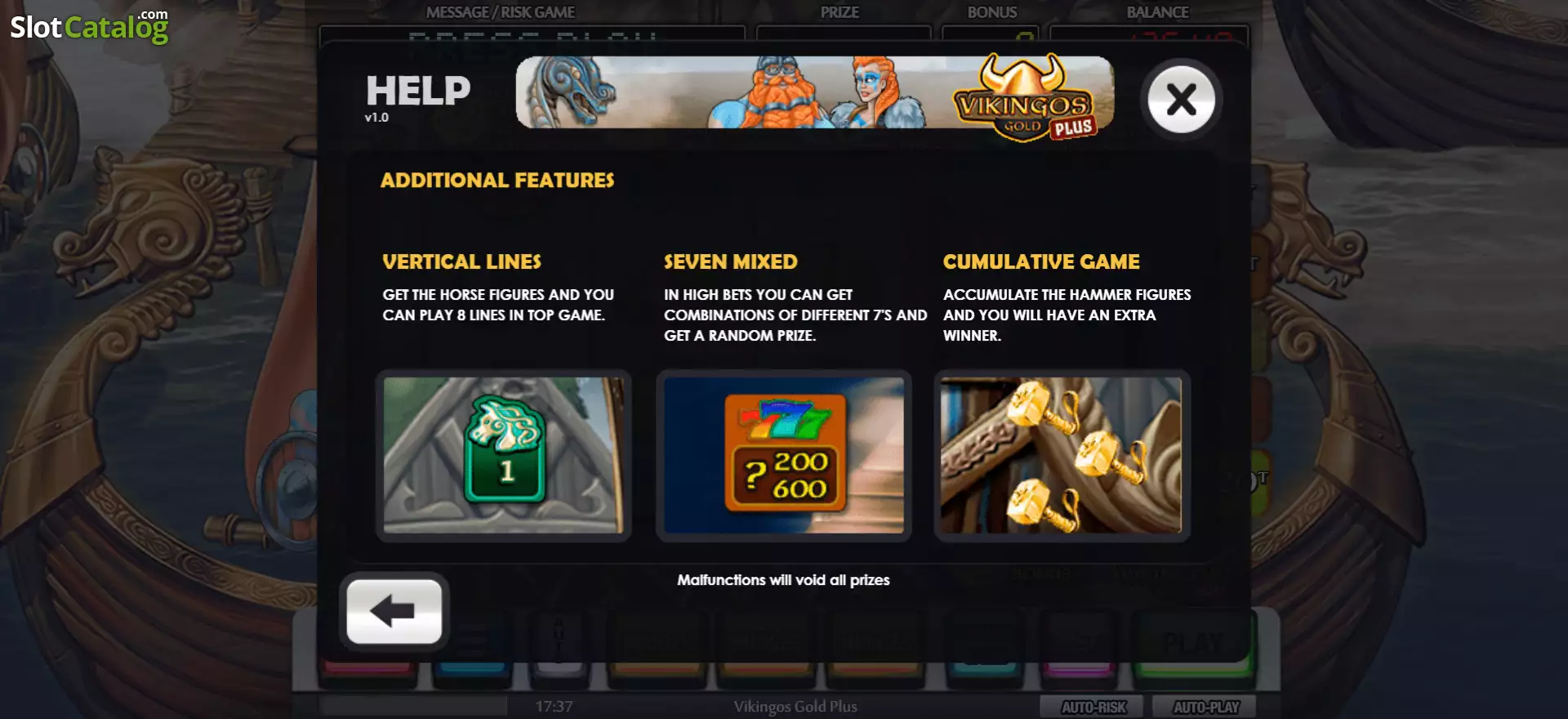Click the Additional Features section title
1568x719 pixels.
point(497,180)
